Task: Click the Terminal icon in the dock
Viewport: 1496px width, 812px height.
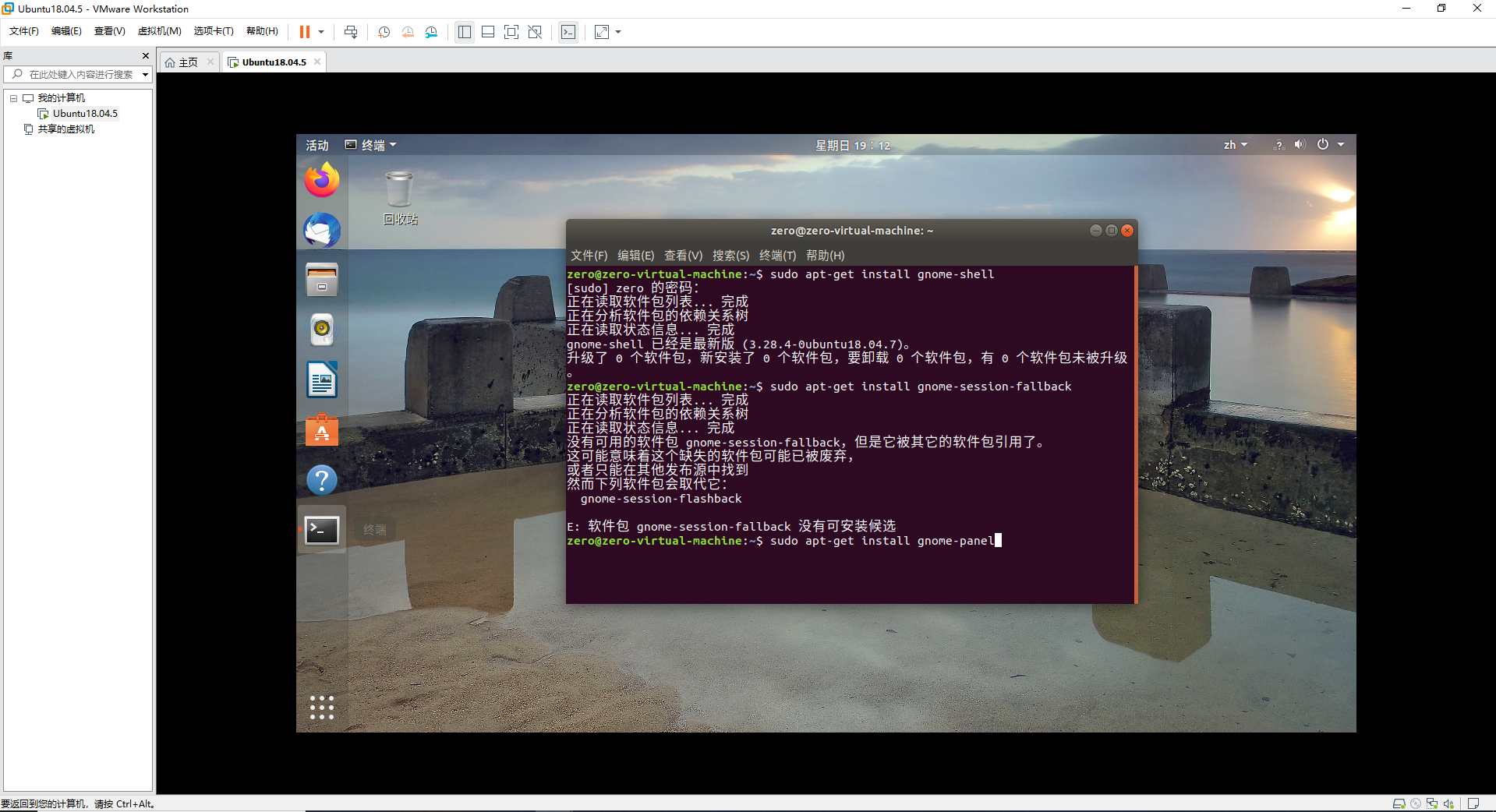Action: tap(322, 530)
